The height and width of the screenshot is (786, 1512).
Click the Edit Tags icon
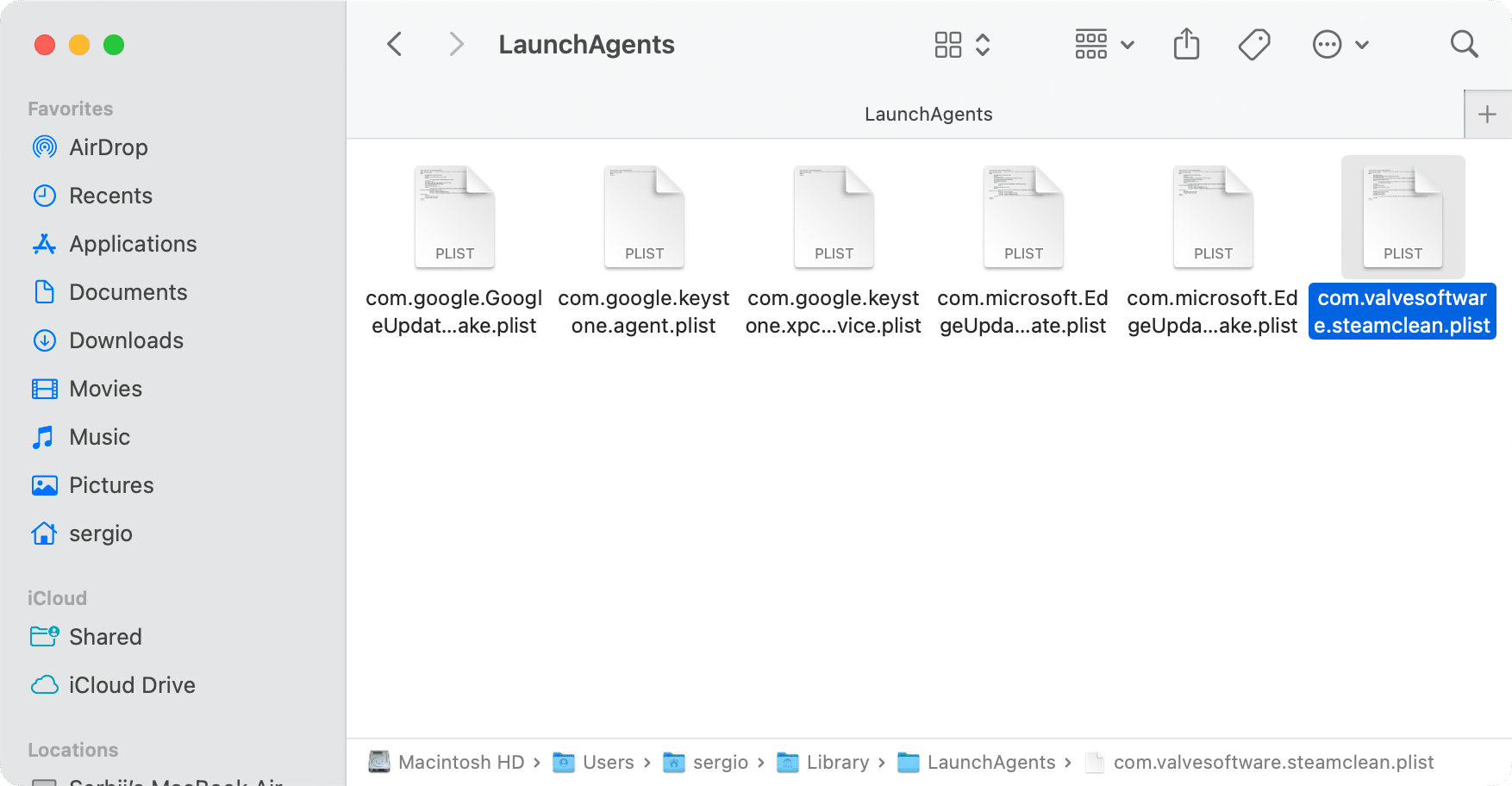coord(1254,45)
